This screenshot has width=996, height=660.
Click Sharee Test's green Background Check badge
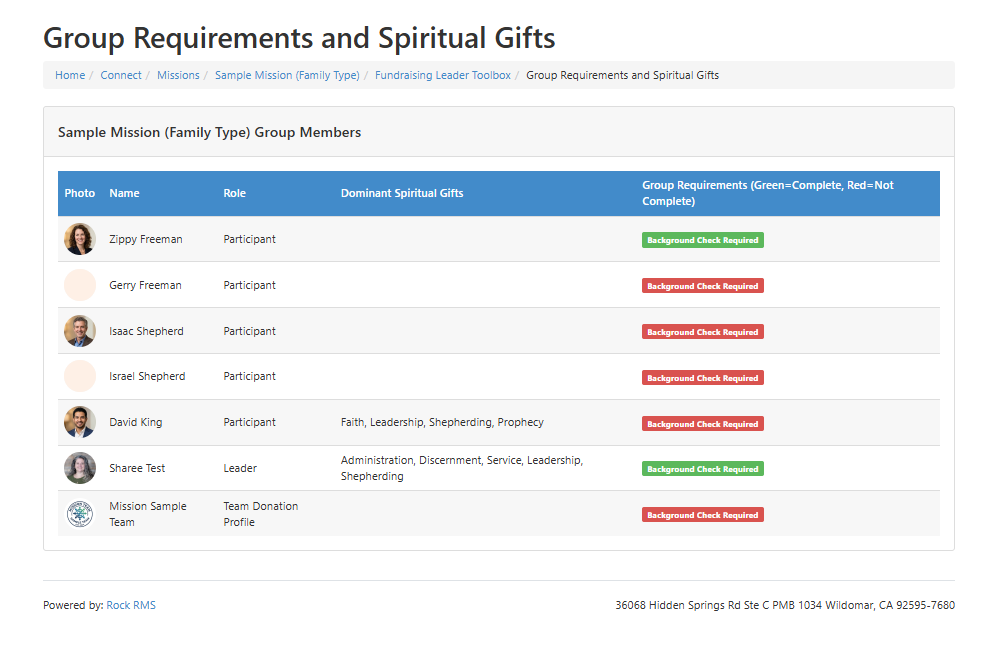pyautogui.click(x=703, y=469)
